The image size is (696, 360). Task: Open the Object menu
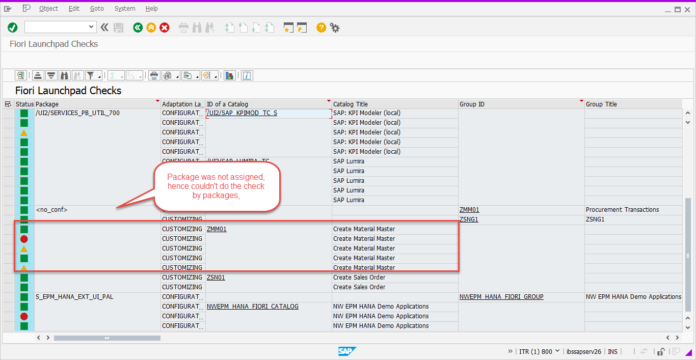pyautogui.click(x=48, y=8)
